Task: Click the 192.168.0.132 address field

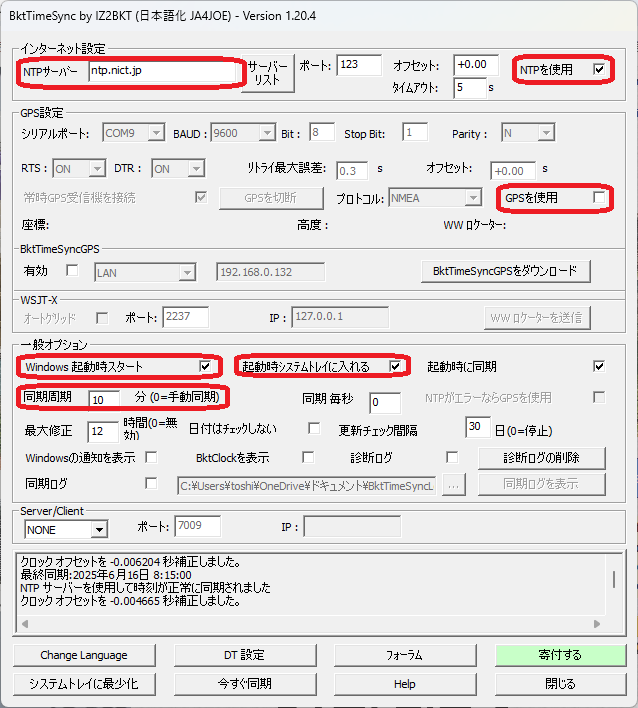Action: tap(270, 272)
